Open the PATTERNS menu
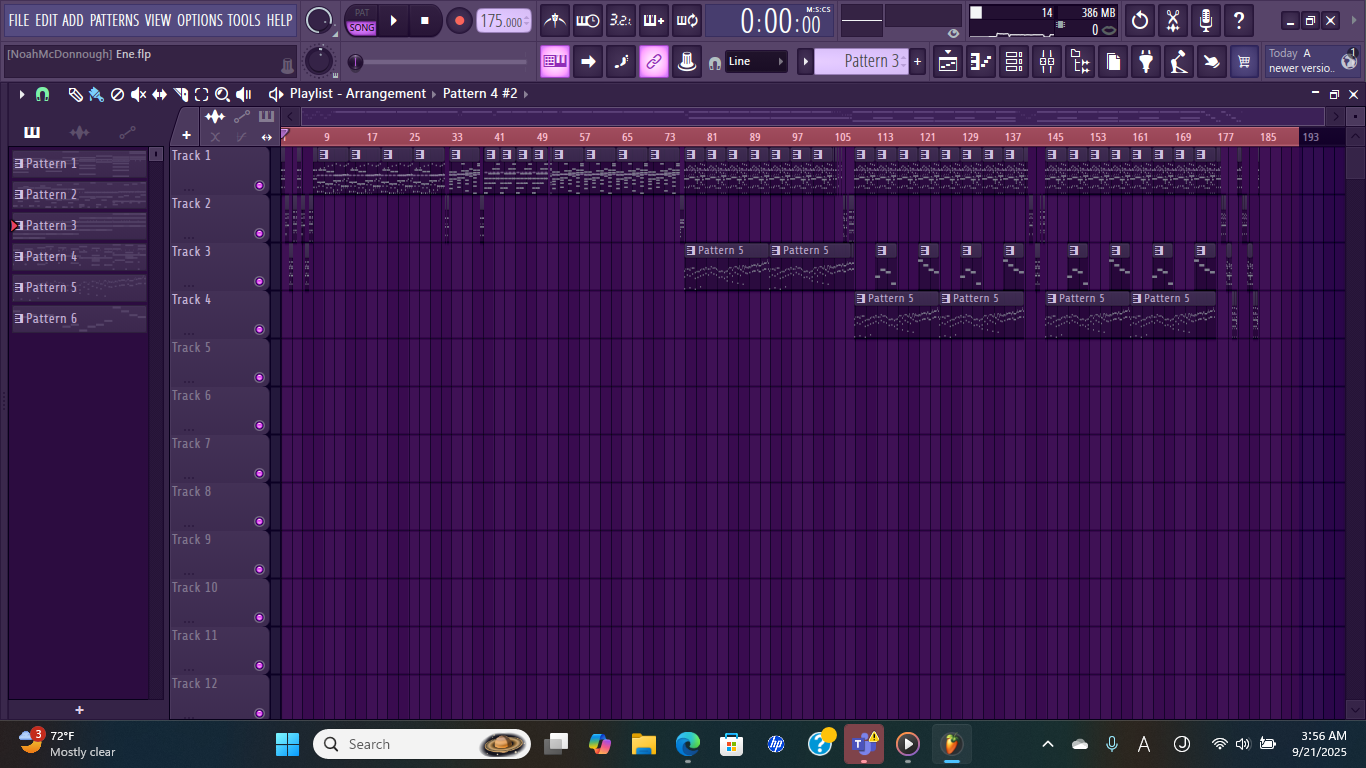This screenshot has width=1366, height=768. (114, 20)
